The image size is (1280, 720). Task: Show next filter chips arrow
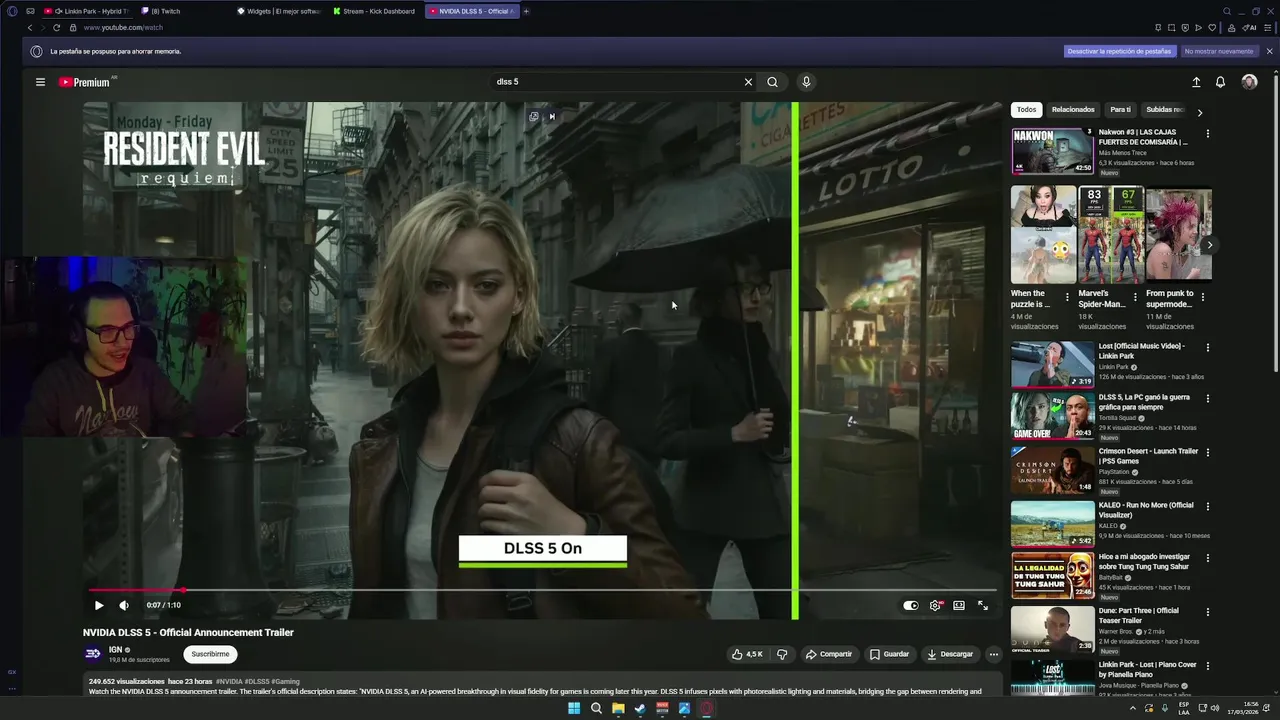coord(1200,112)
